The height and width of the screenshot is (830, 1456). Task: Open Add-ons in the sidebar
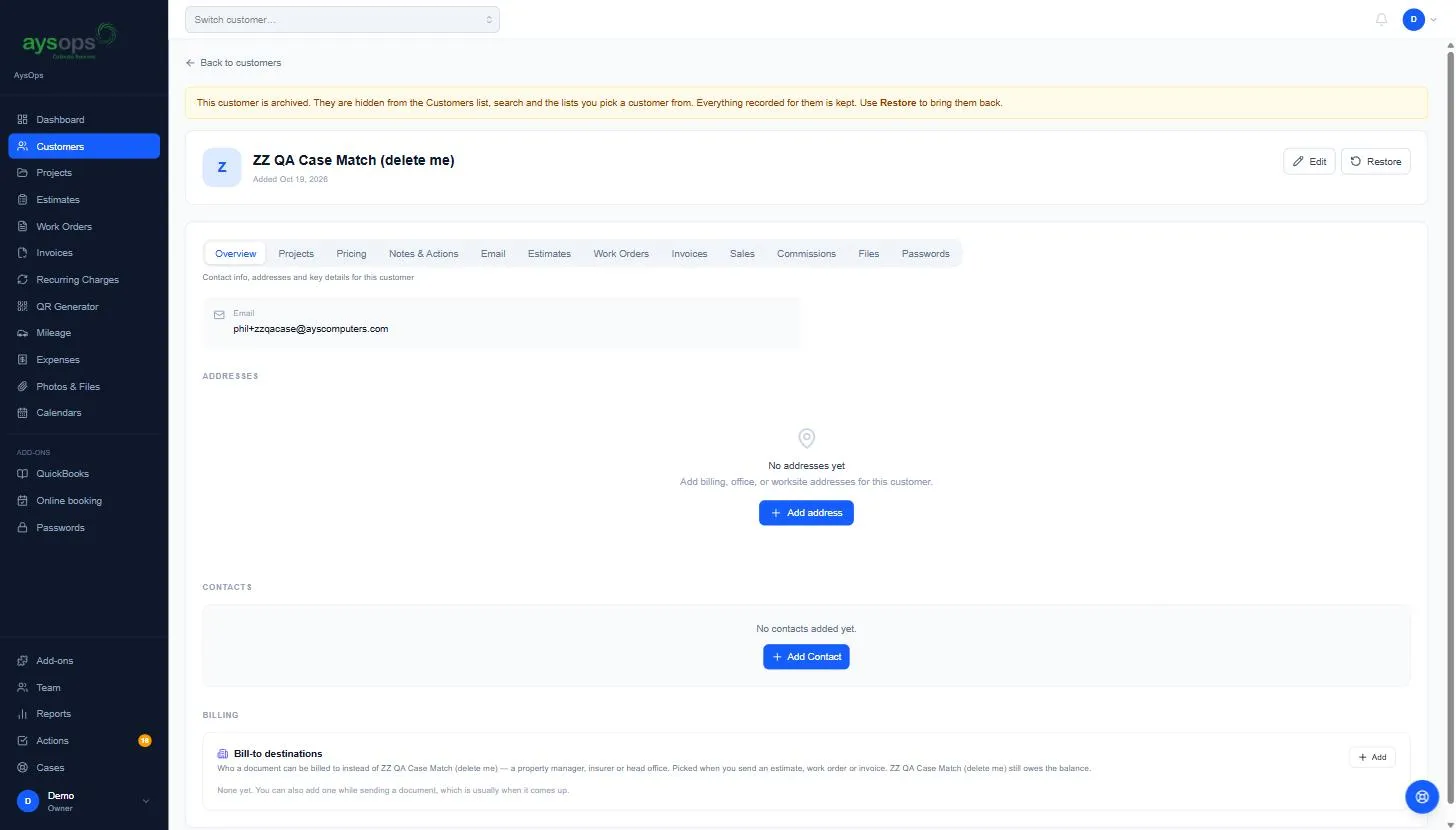(x=84, y=661)
